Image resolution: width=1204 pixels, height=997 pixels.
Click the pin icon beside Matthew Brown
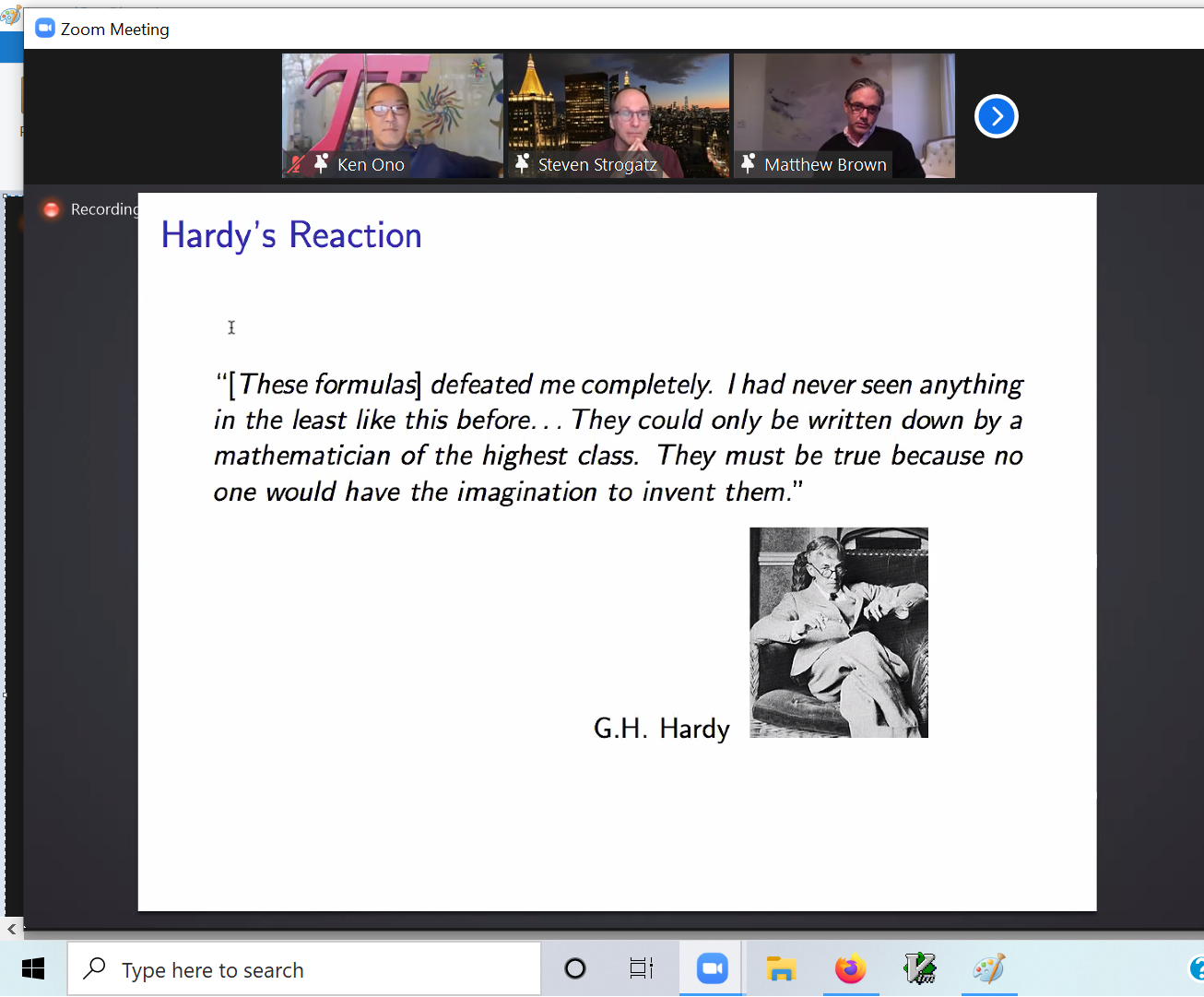749,164
